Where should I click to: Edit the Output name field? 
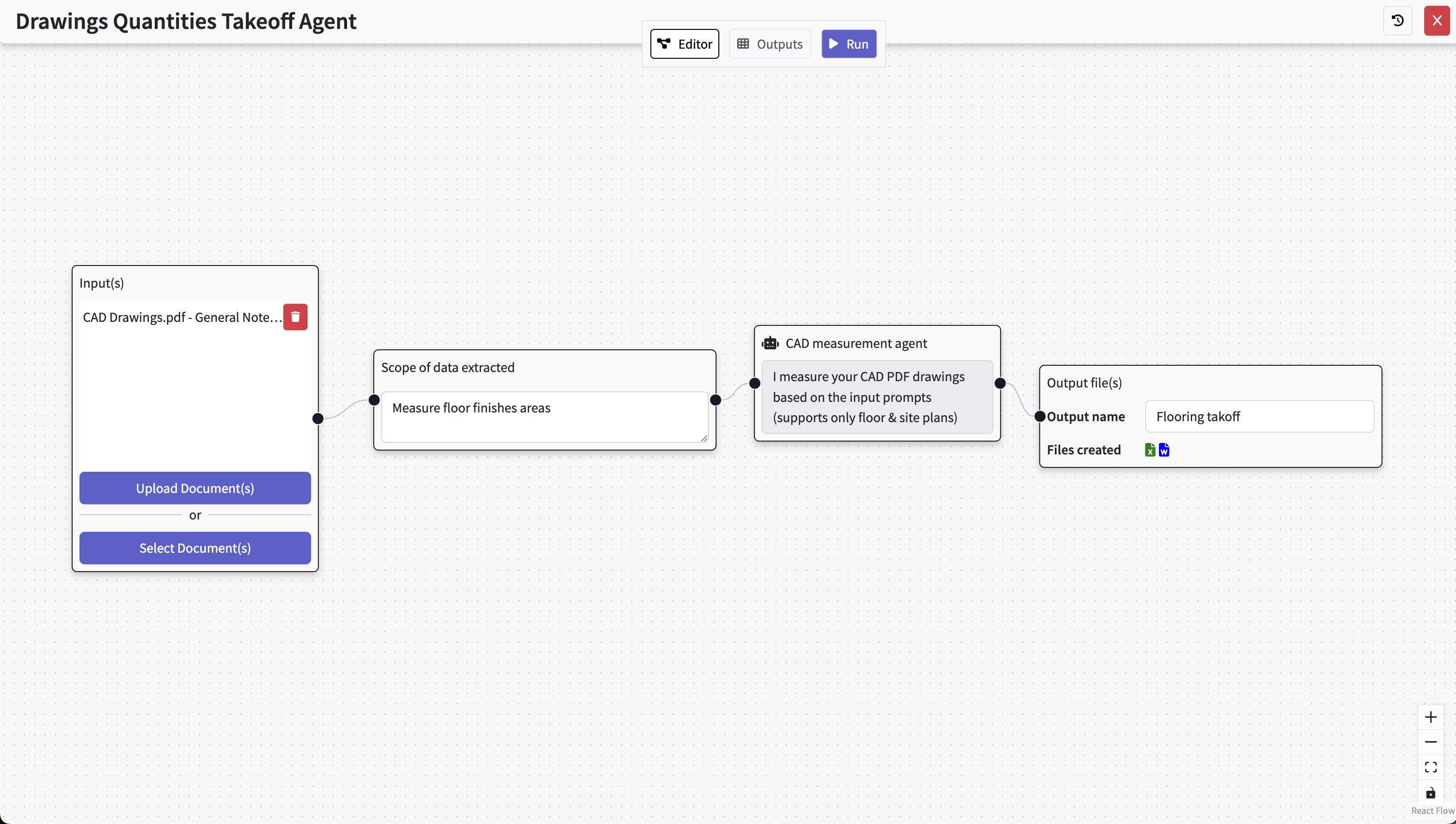(x=1259, y=416)
